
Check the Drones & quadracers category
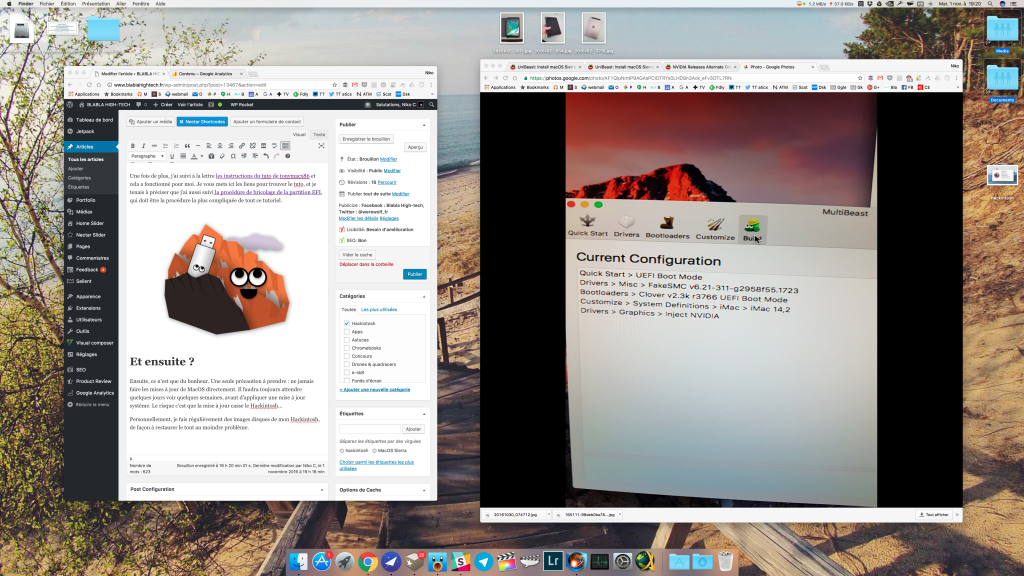point(347,364)
